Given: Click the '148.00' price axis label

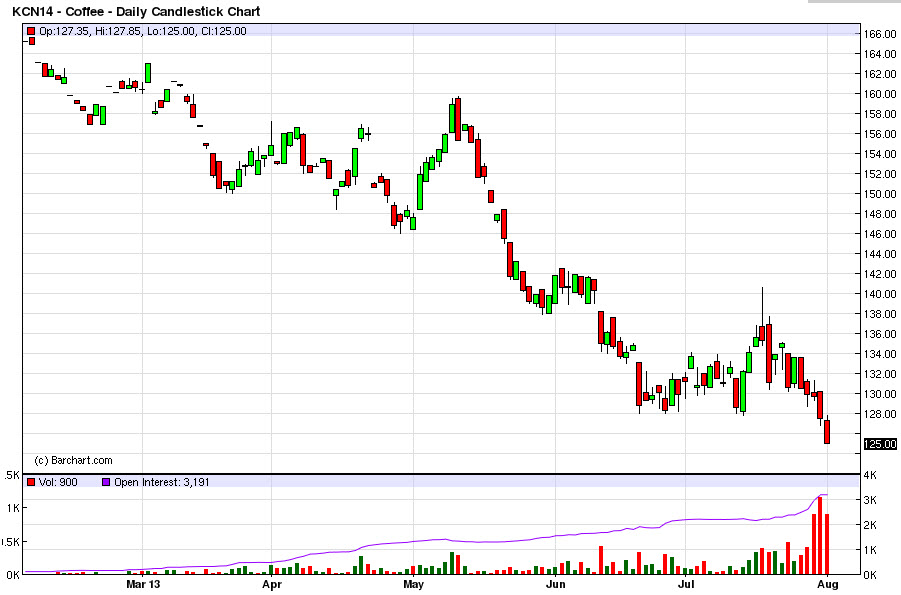Looking at the screenshot, I should pos(880,214).
